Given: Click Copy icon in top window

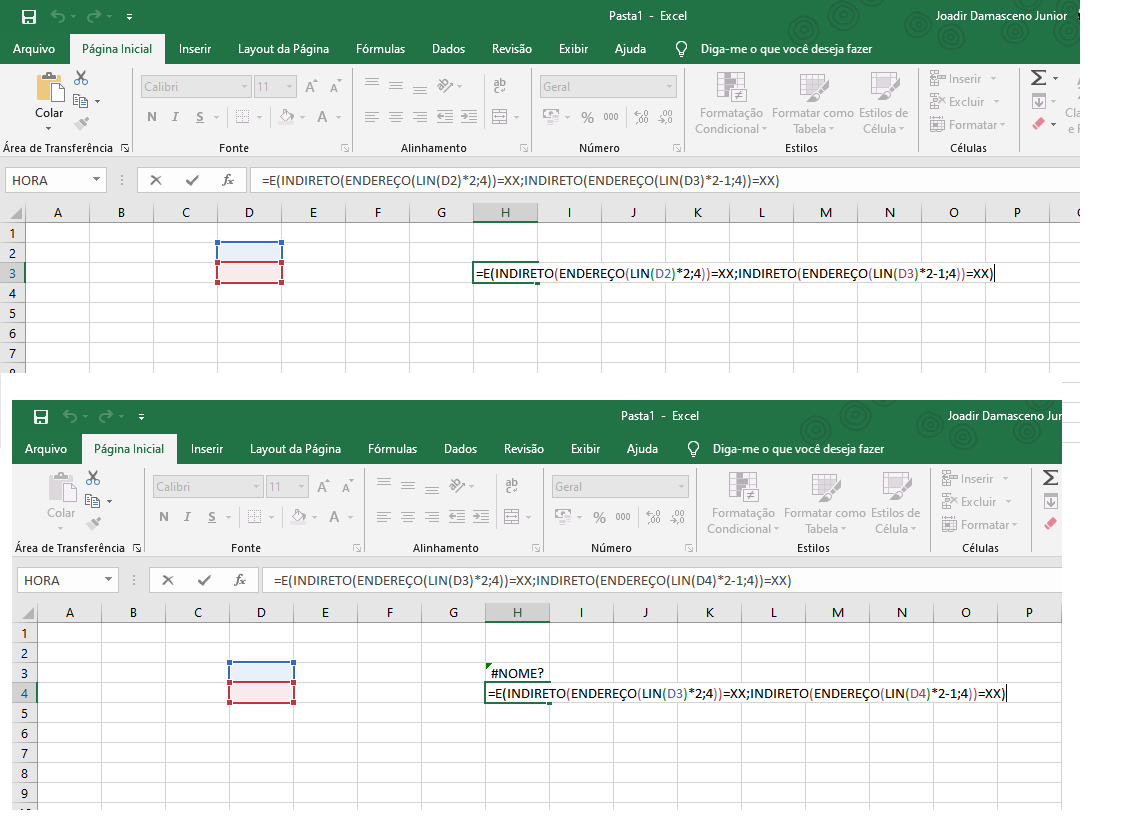Looking at the screenshot, I should (x=80, y=101).
